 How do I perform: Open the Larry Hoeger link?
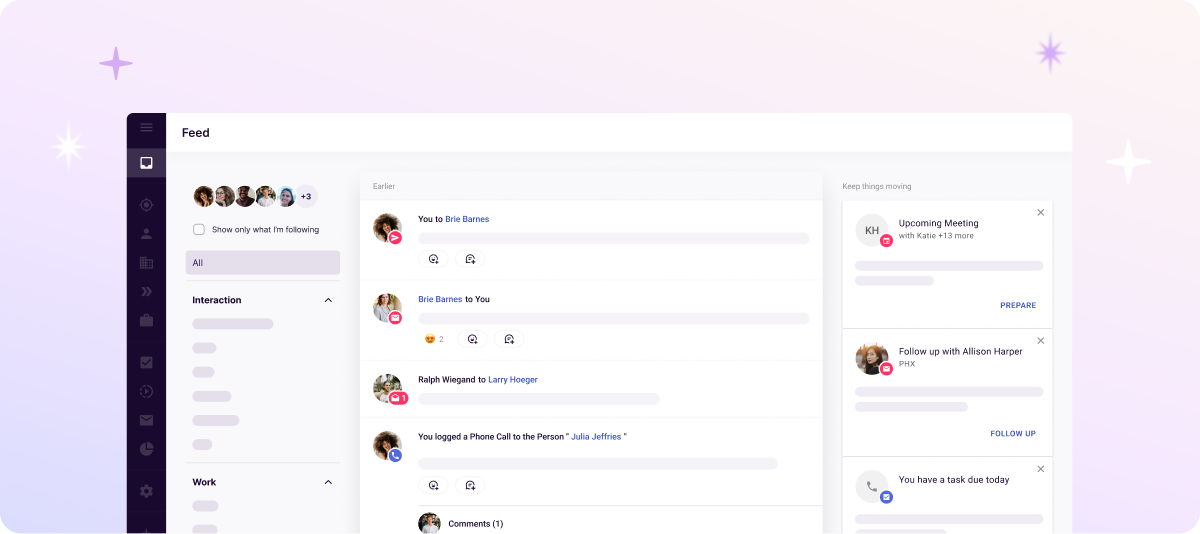pos(512,379)
